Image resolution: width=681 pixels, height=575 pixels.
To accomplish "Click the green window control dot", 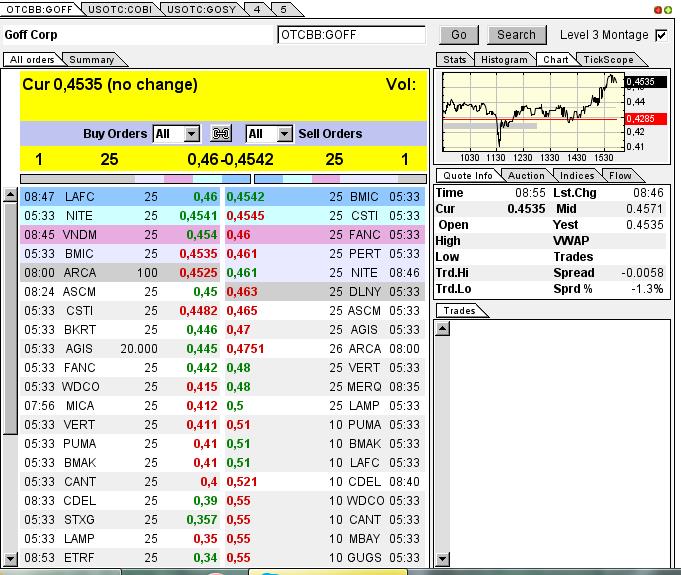I will pos(668,10).
